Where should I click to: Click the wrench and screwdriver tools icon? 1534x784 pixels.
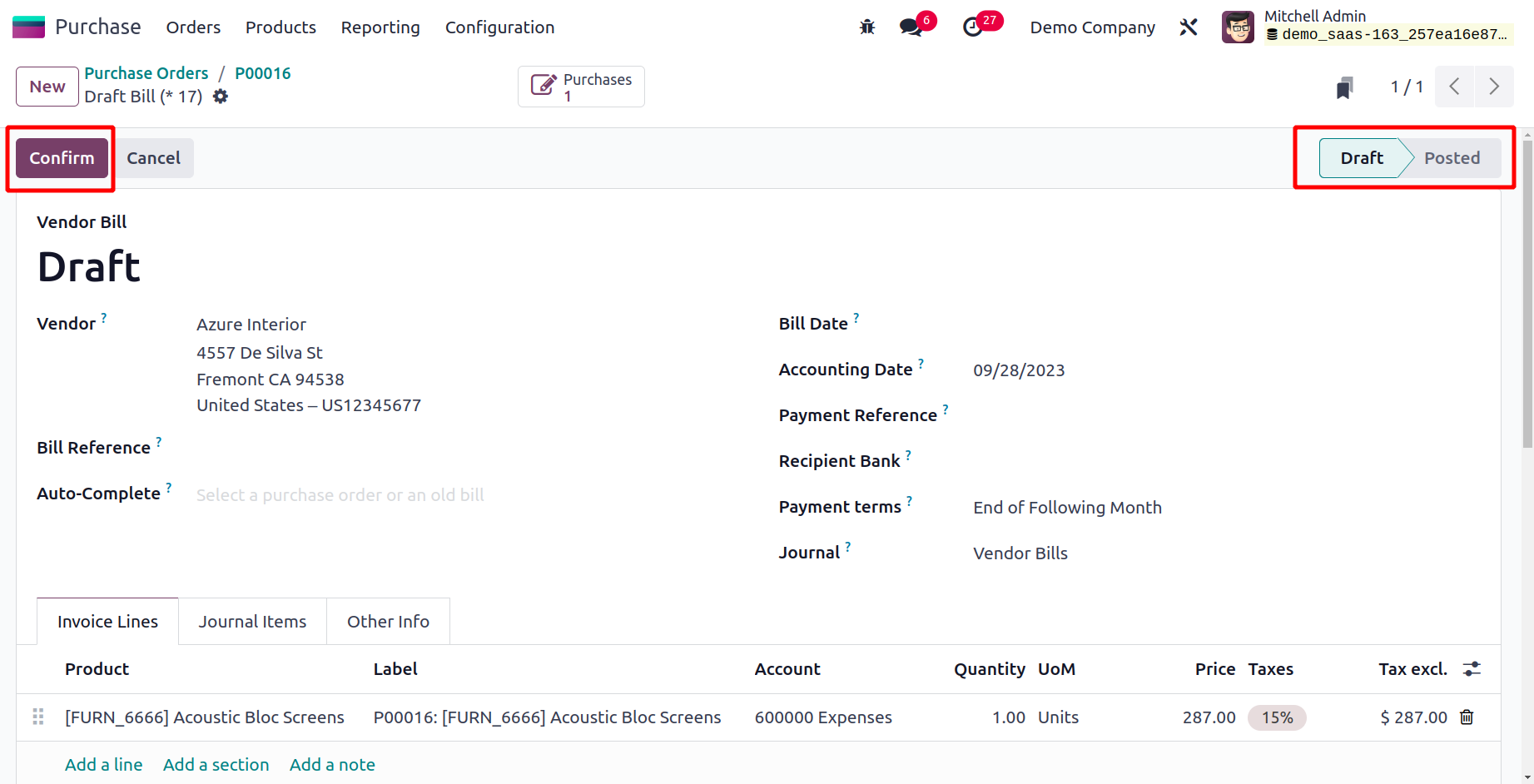(1188, 27)
